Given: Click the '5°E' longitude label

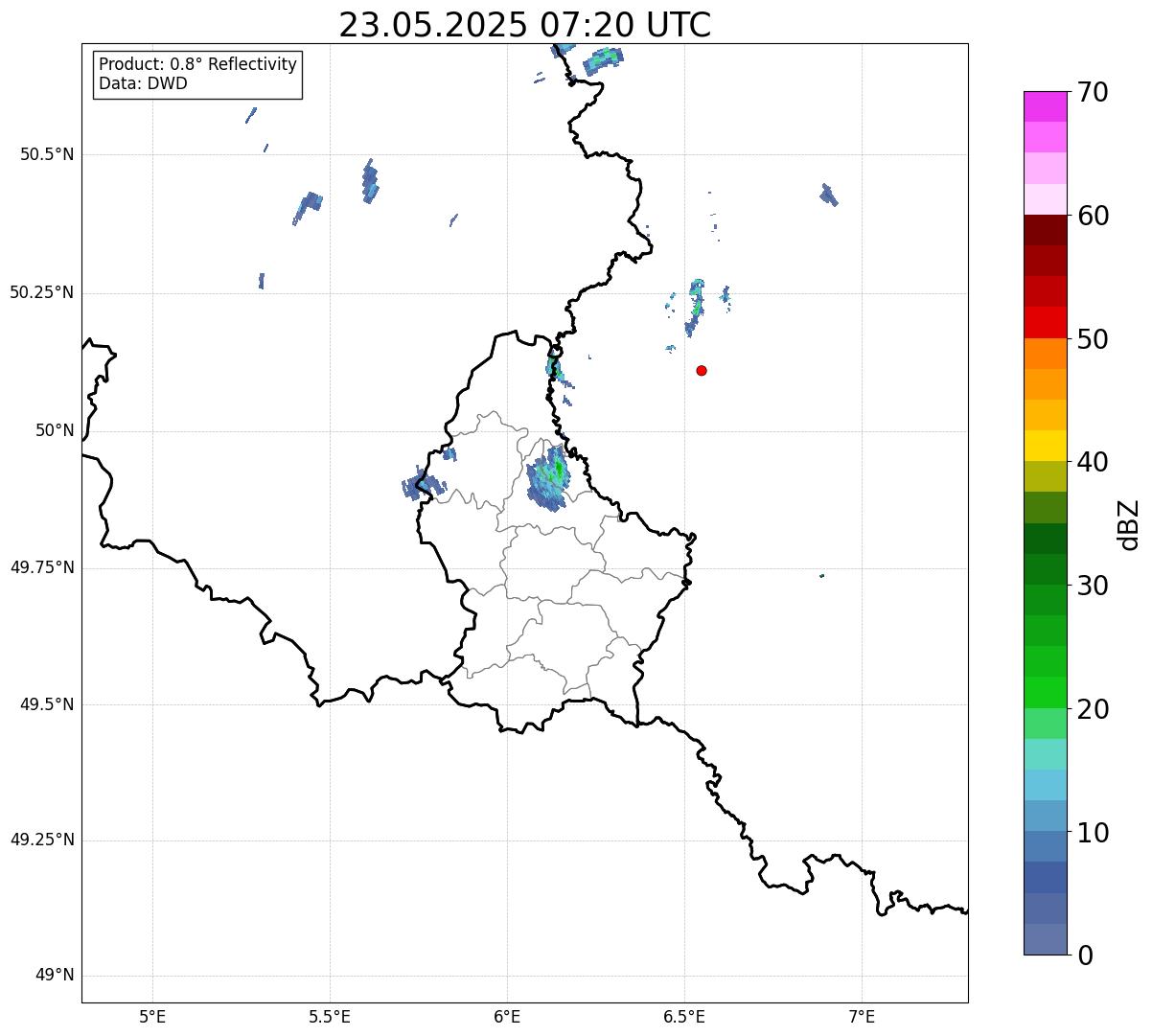Looking at the screenshot, I should point(152,1016).
